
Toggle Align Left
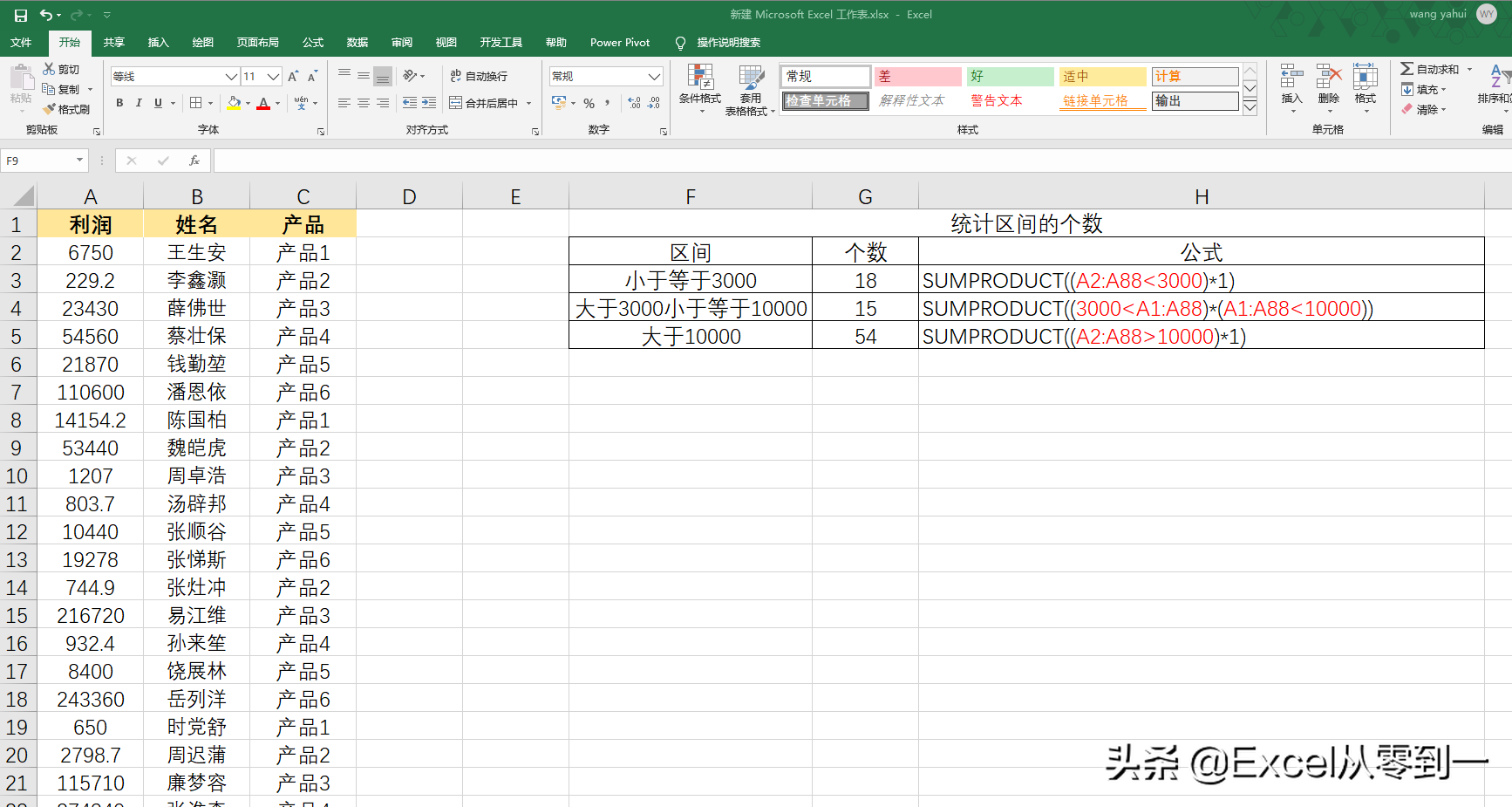pyautogui.click(x=344, y=103)
